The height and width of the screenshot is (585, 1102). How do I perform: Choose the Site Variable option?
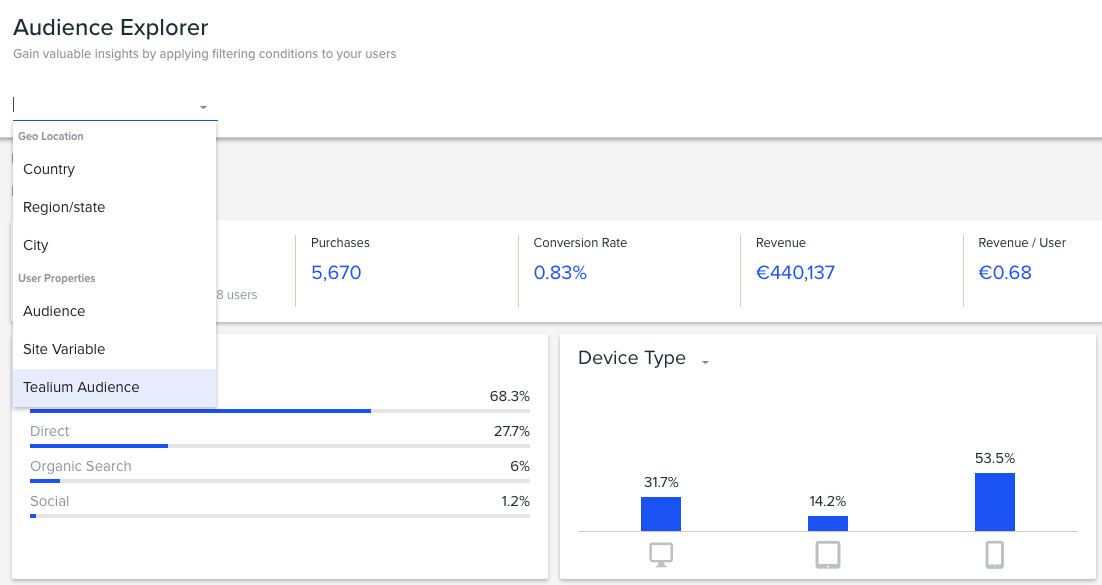click(x=64, y=349)
